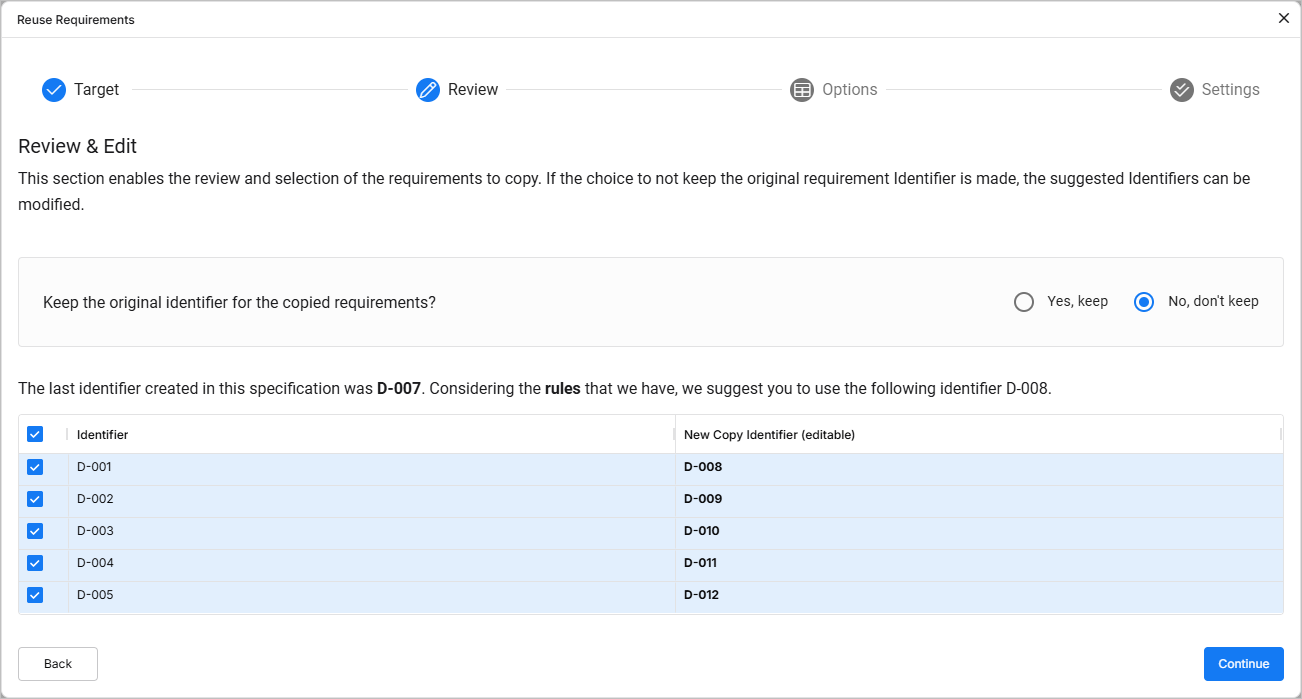
Task: Toggle the select-all header checkbox
Action: coord(35,434)
